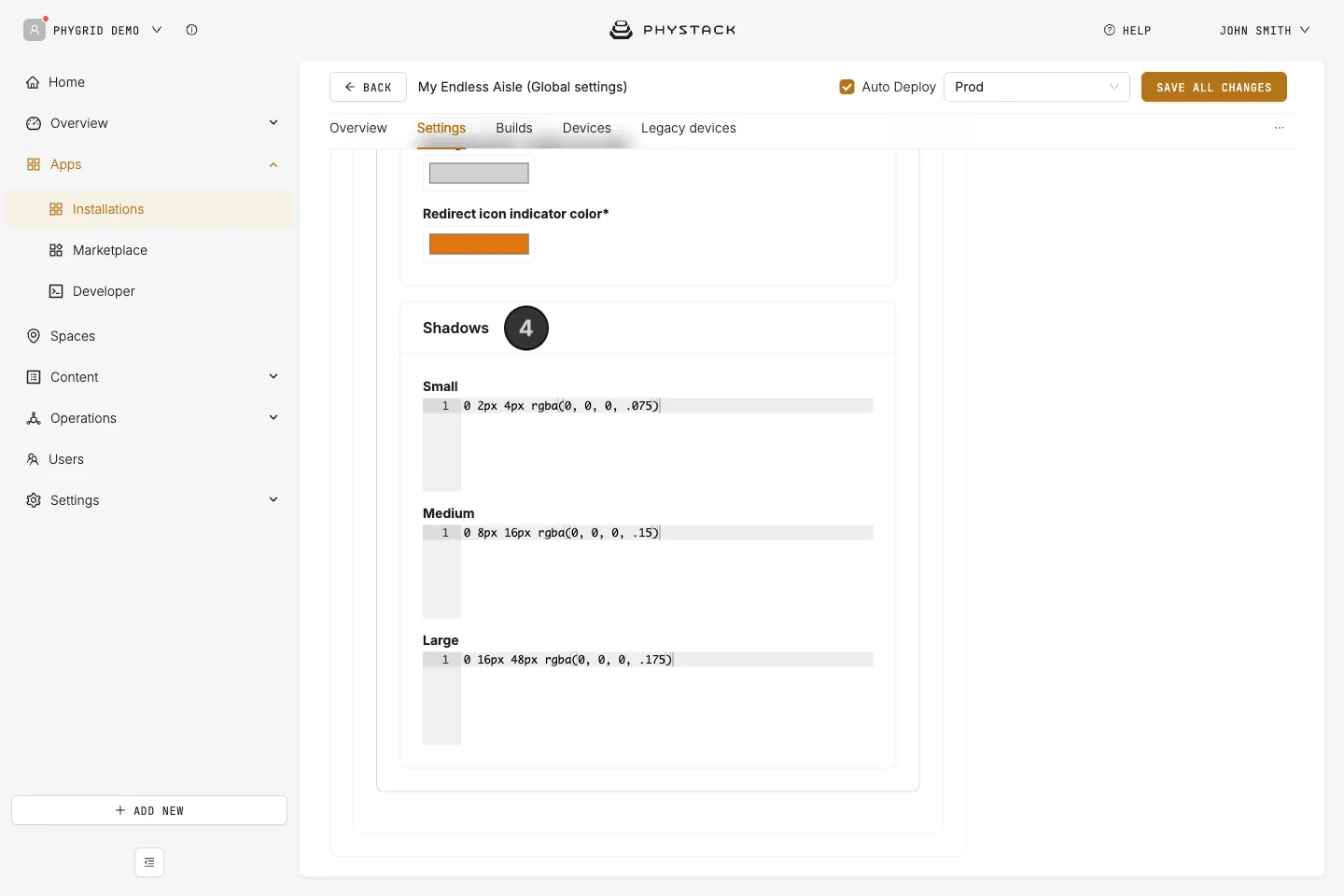This screenshot has height=896, width=1344.
Task: Select the Settings tab
Action: [441, 128]
